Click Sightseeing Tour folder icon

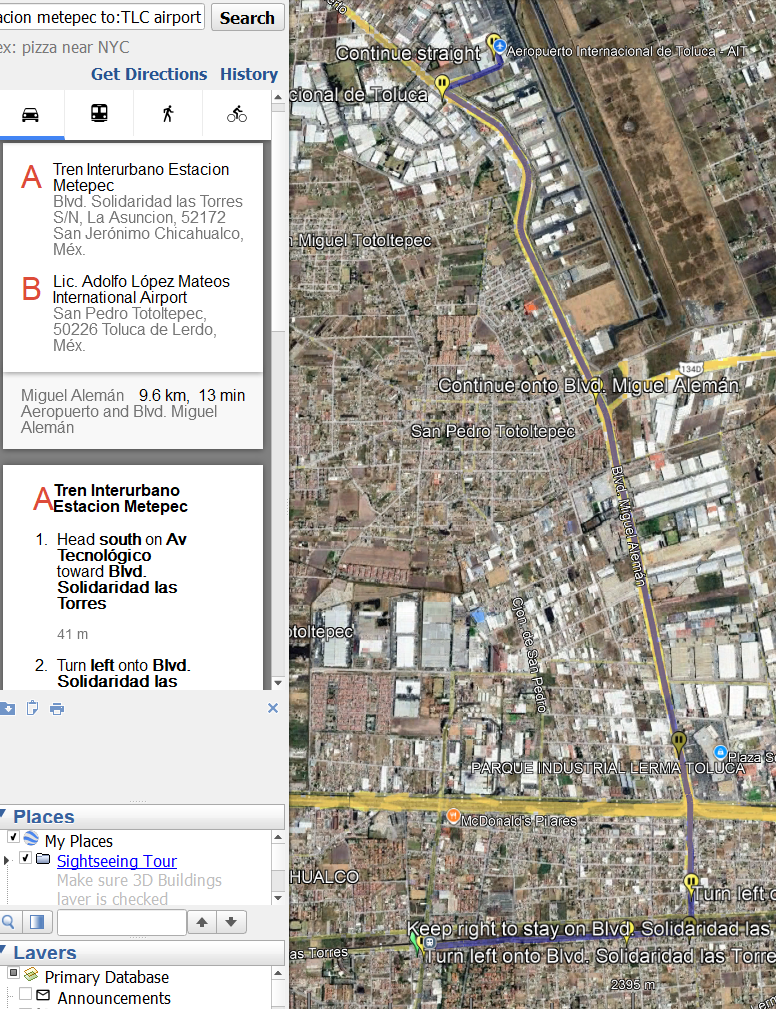43,859
